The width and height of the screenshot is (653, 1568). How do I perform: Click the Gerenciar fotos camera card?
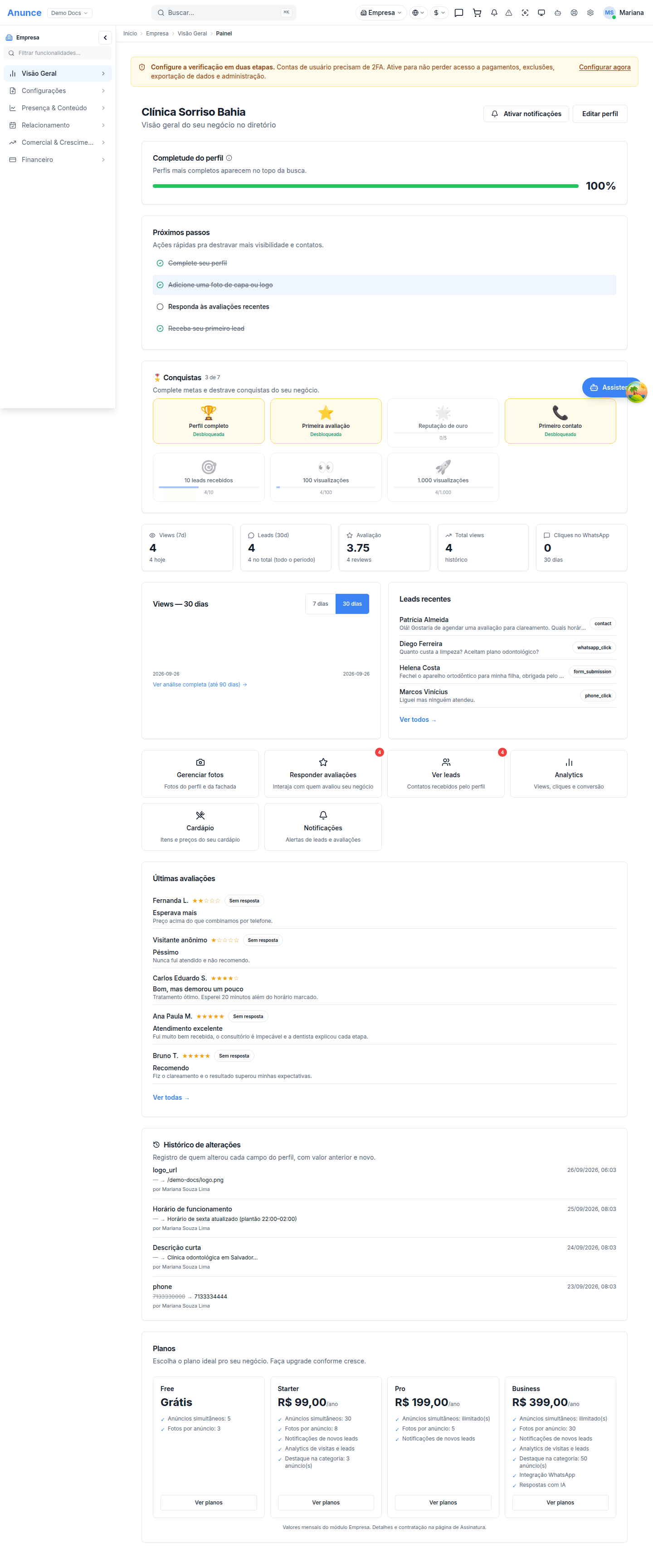tap(200, 774)
